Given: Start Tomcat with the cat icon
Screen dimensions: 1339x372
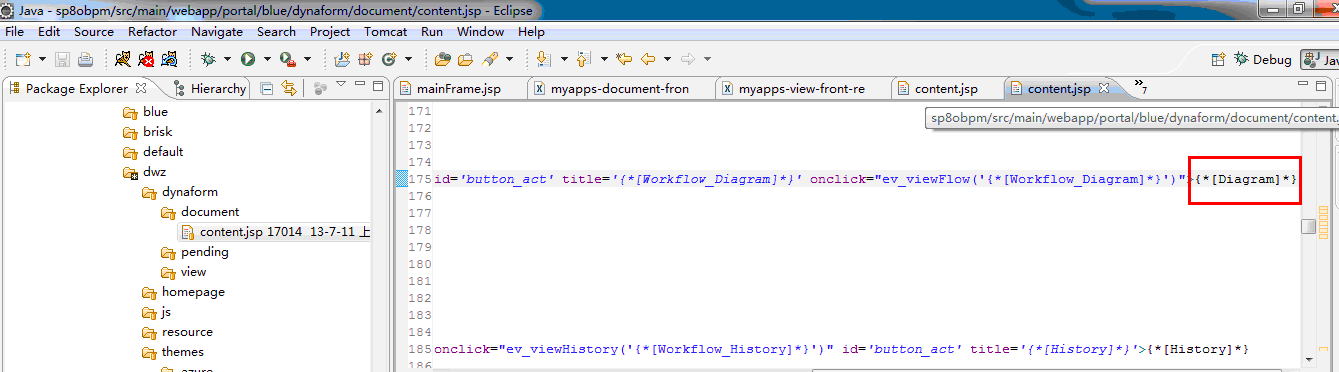Looking at the screenshot, I should [122, 59].
